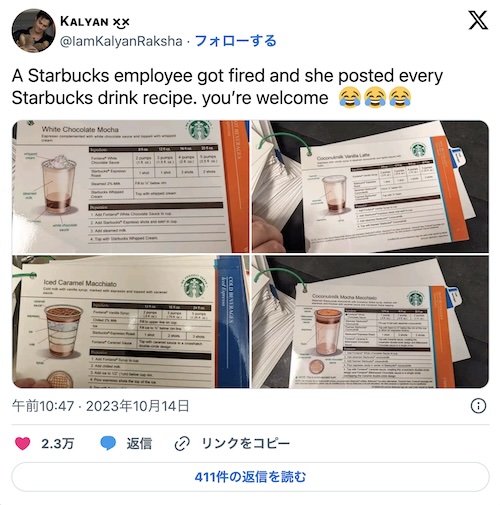
Task: Open the Coconutmilk Mocha Macchiato photo
Action: point(370,321)
